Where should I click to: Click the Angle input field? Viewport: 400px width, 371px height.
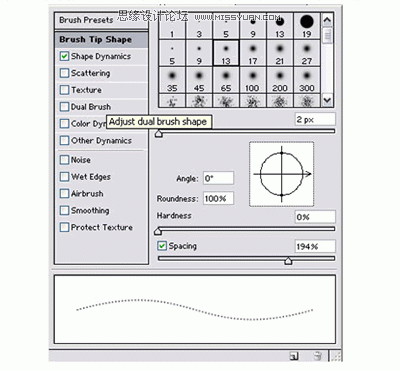218,178
